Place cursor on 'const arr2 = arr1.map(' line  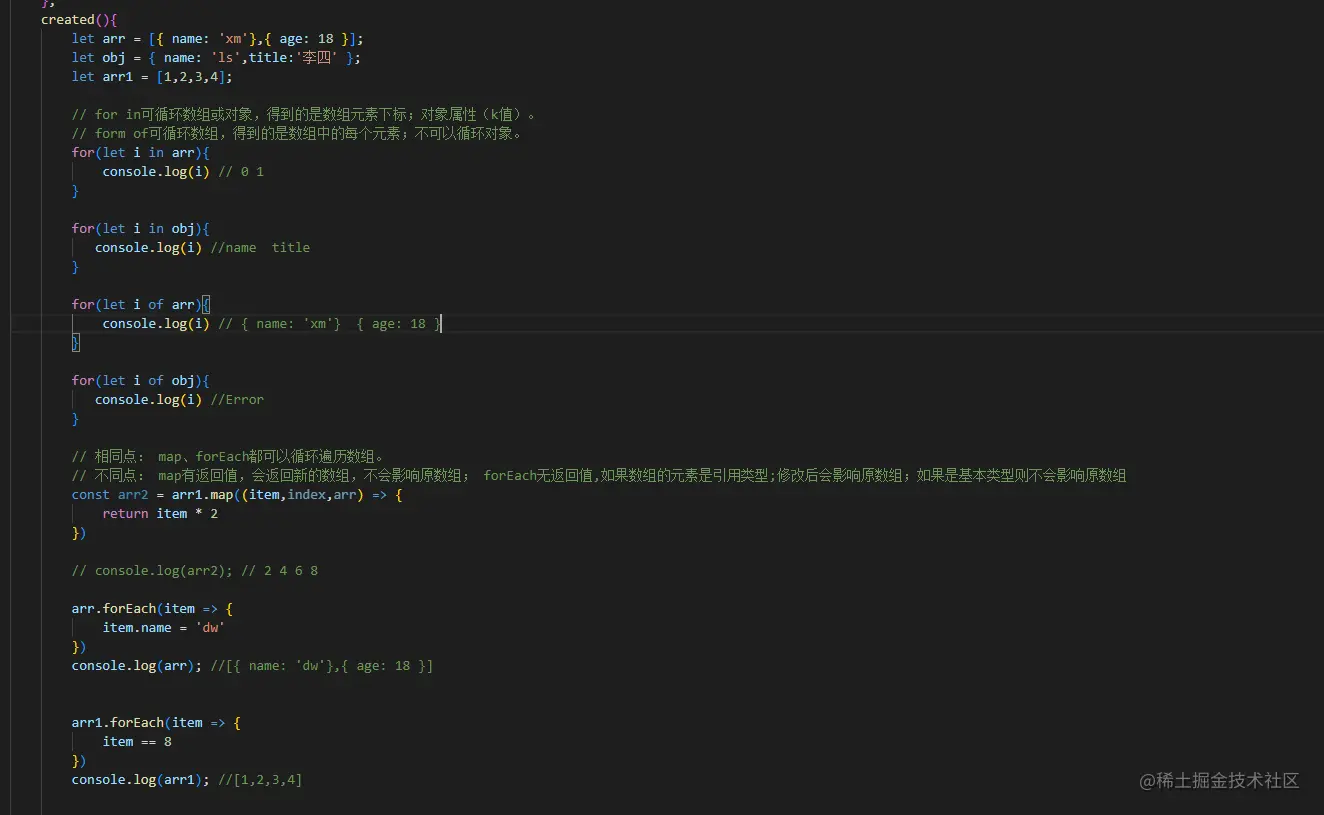[237, 494]
